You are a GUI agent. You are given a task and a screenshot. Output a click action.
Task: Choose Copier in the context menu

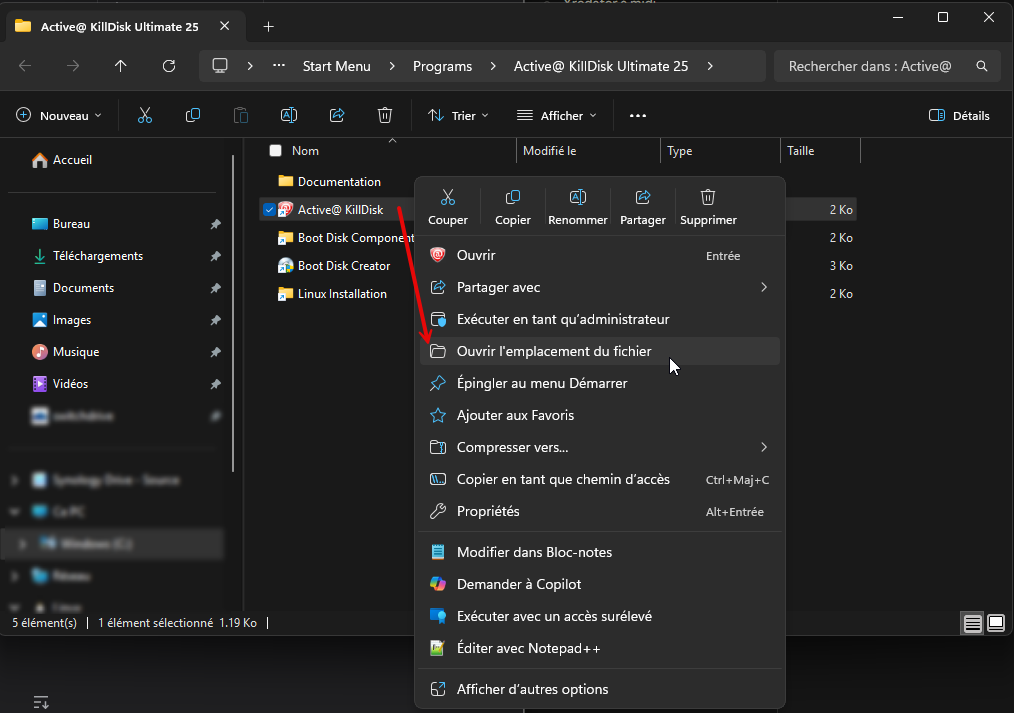[x=513, y=207]
